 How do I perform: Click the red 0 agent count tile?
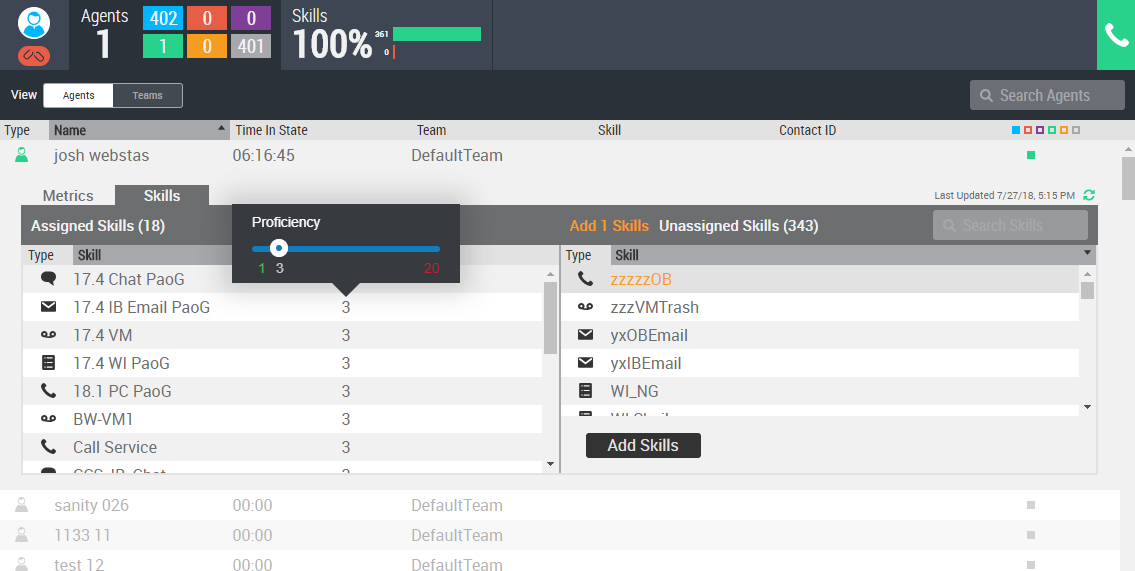pyautogui.click(x=207, y=18)
